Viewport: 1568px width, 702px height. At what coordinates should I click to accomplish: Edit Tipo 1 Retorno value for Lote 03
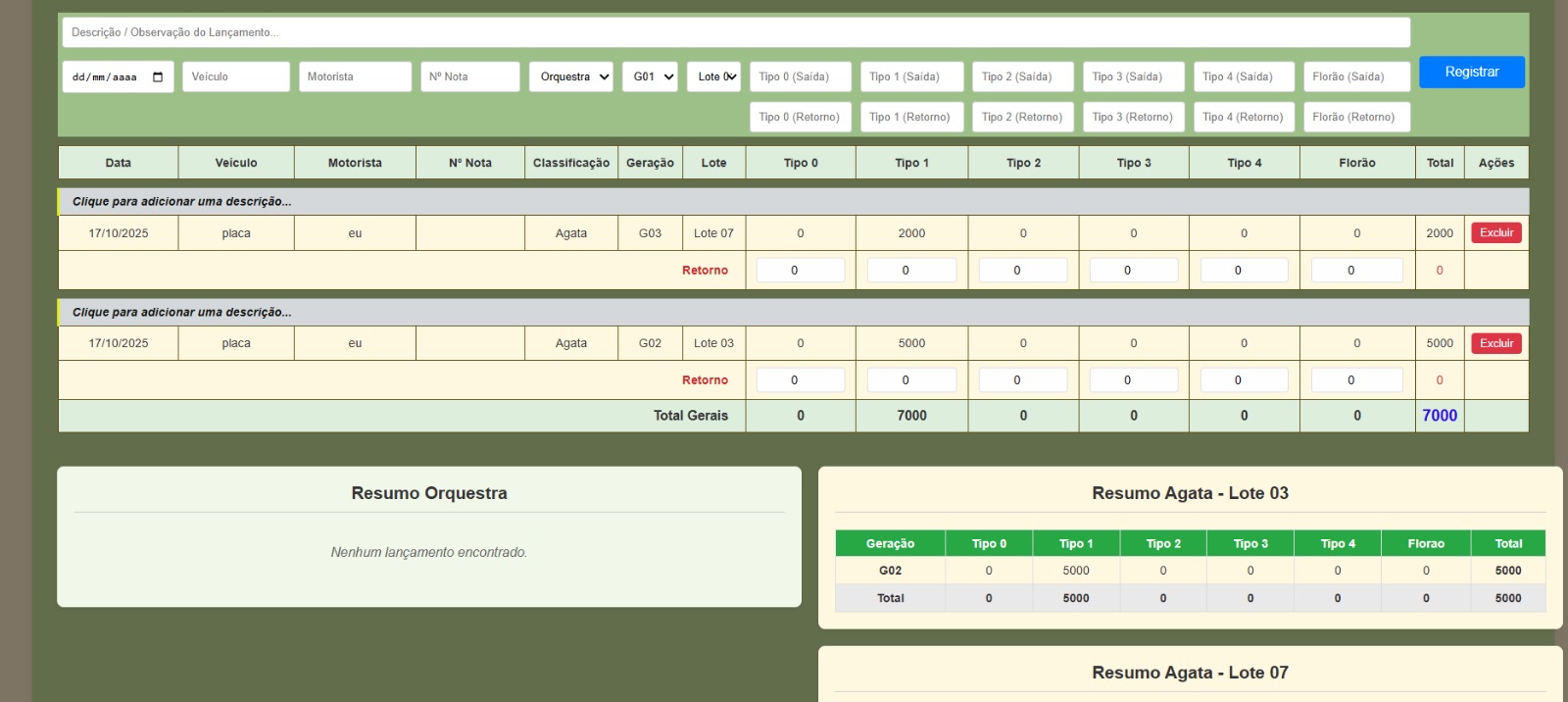911,379
